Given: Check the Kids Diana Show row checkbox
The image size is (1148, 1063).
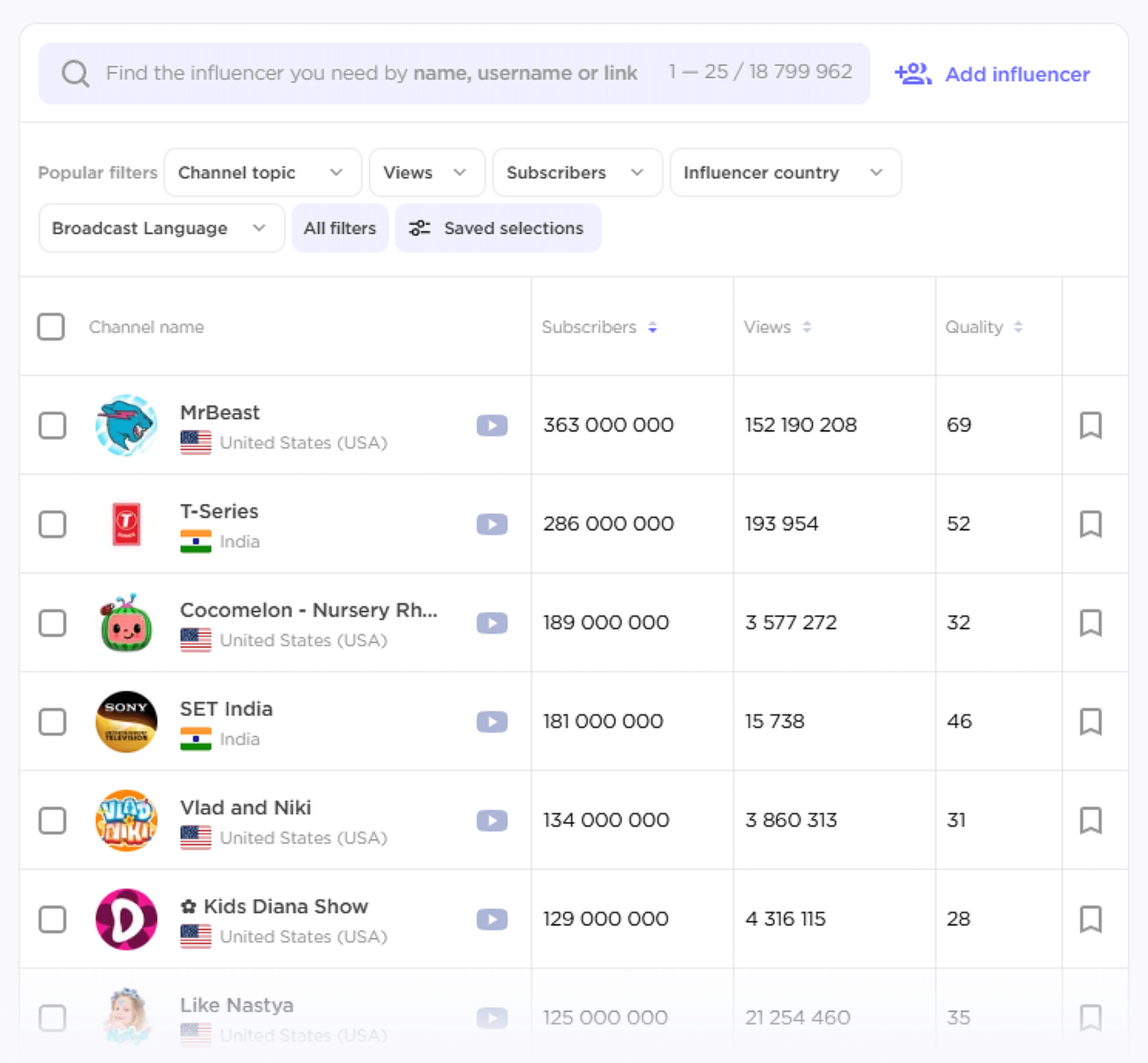Looking at the screenshot, I should pyautogui.click(x=52, y=919).
